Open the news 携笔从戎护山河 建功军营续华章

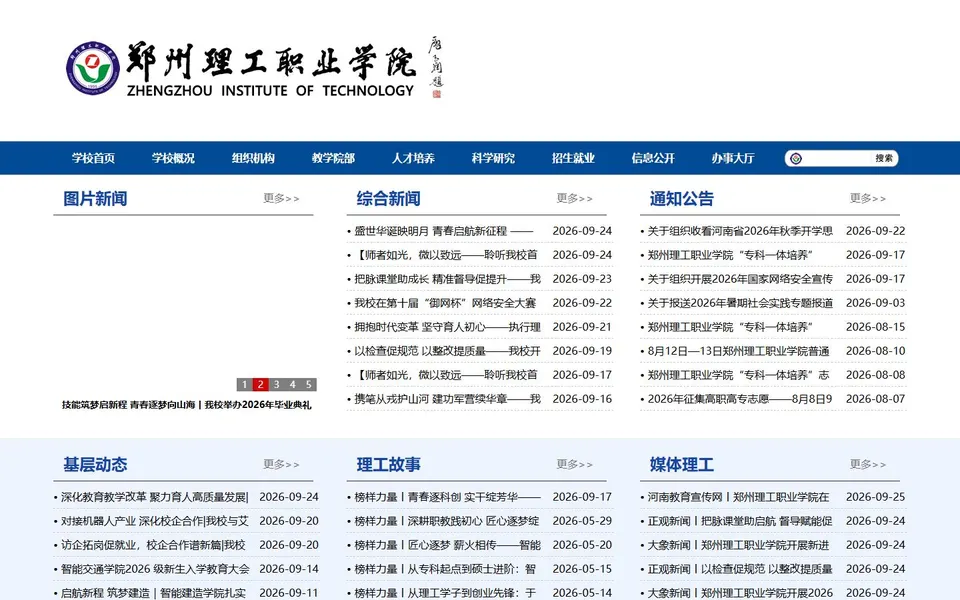pos(448,399)
